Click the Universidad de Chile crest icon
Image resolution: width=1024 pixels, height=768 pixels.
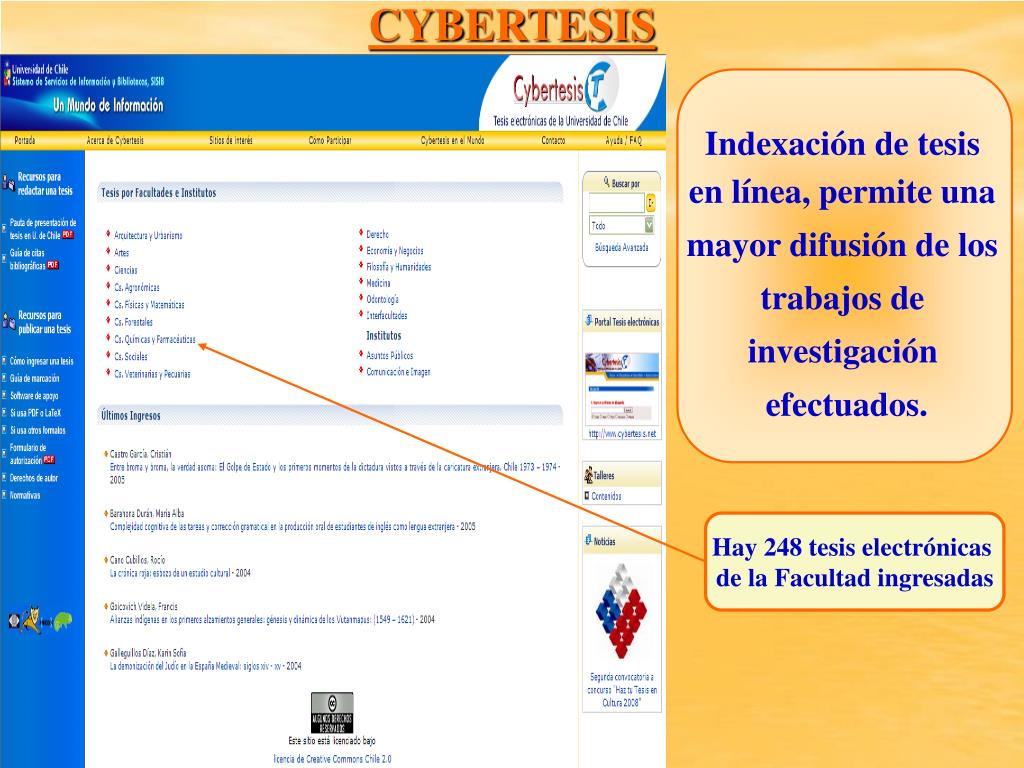pyautogui.click(x=7, y=74)
